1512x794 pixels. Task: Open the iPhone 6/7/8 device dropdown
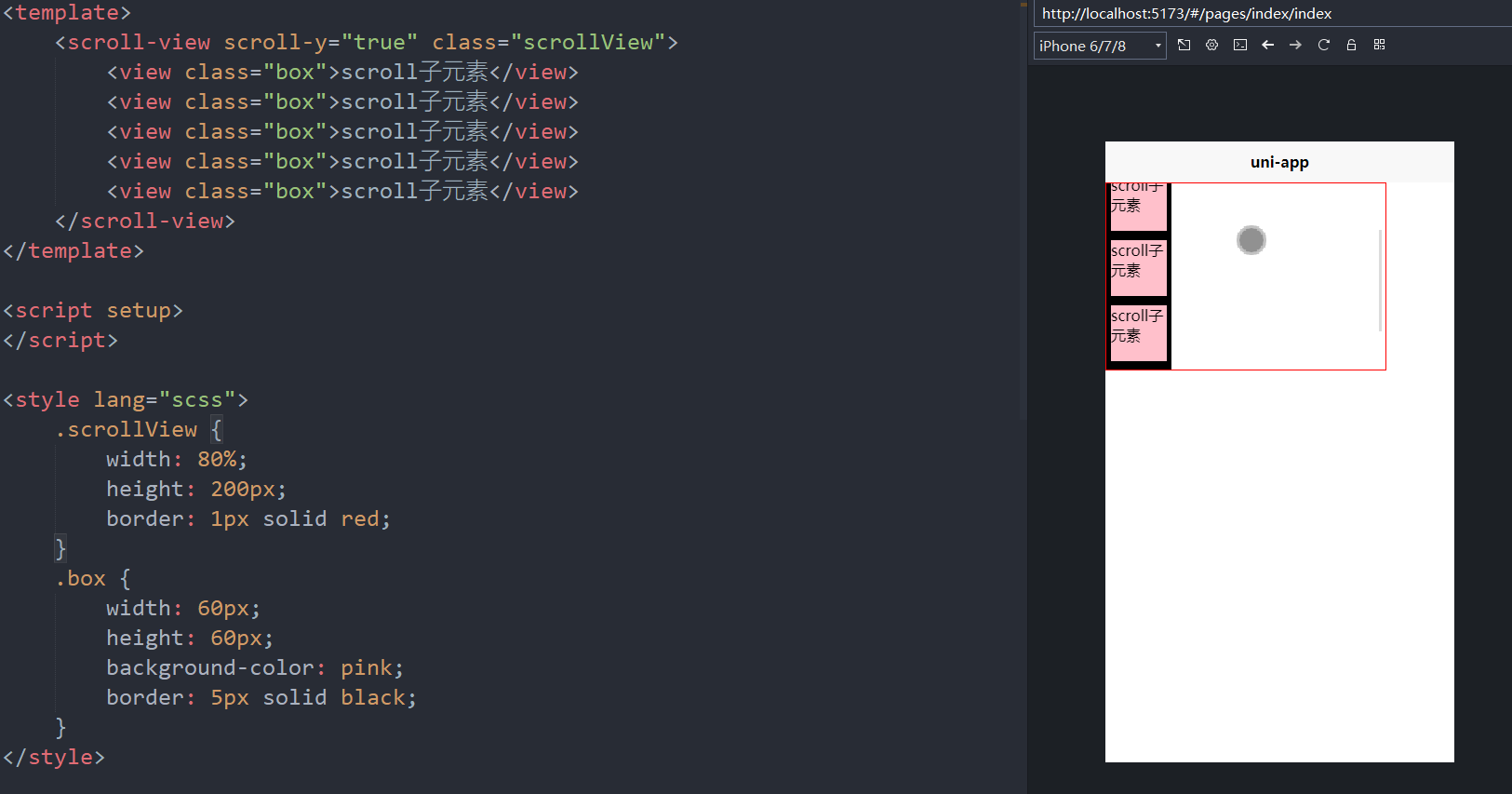1100,46
